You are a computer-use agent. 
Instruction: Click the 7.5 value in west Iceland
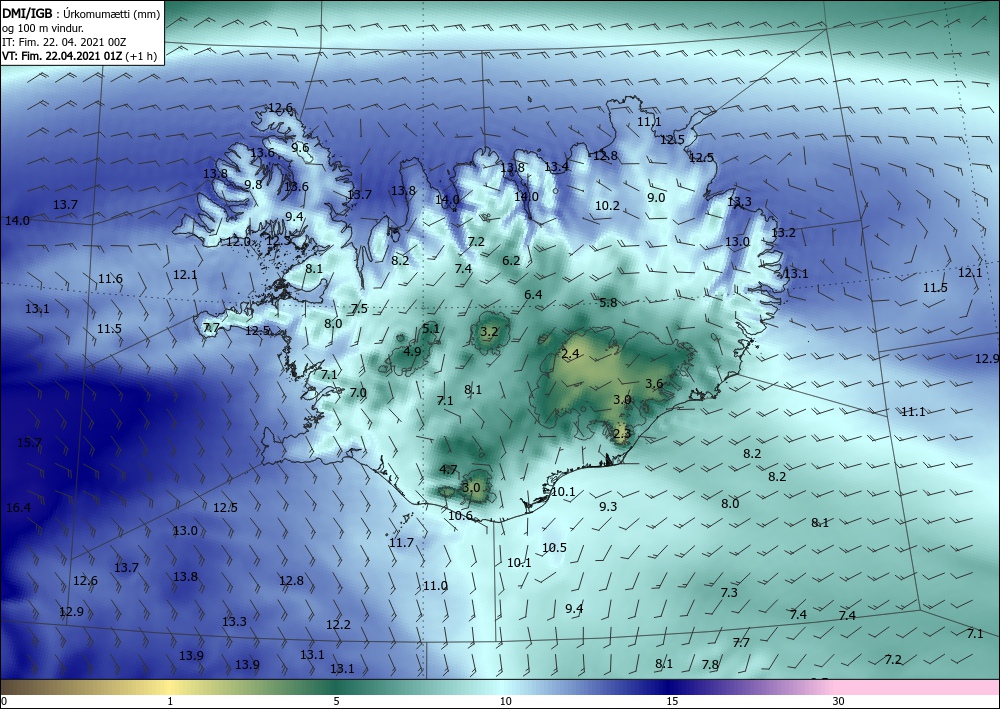pos(359,309)
